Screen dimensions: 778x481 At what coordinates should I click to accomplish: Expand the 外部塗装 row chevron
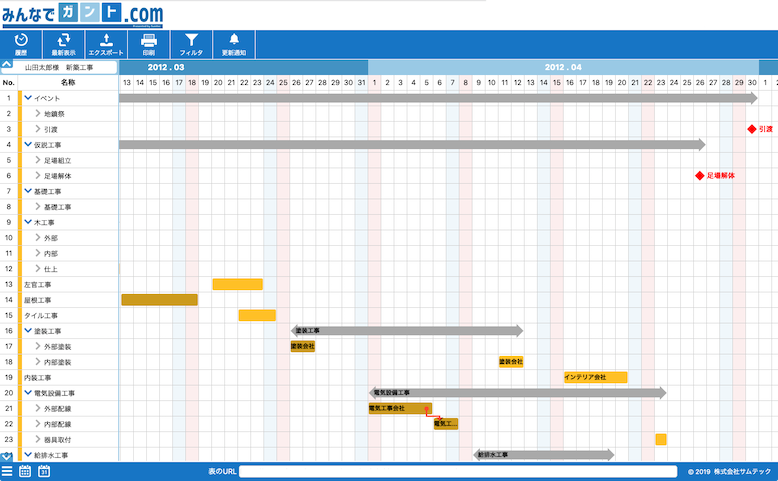39,347
